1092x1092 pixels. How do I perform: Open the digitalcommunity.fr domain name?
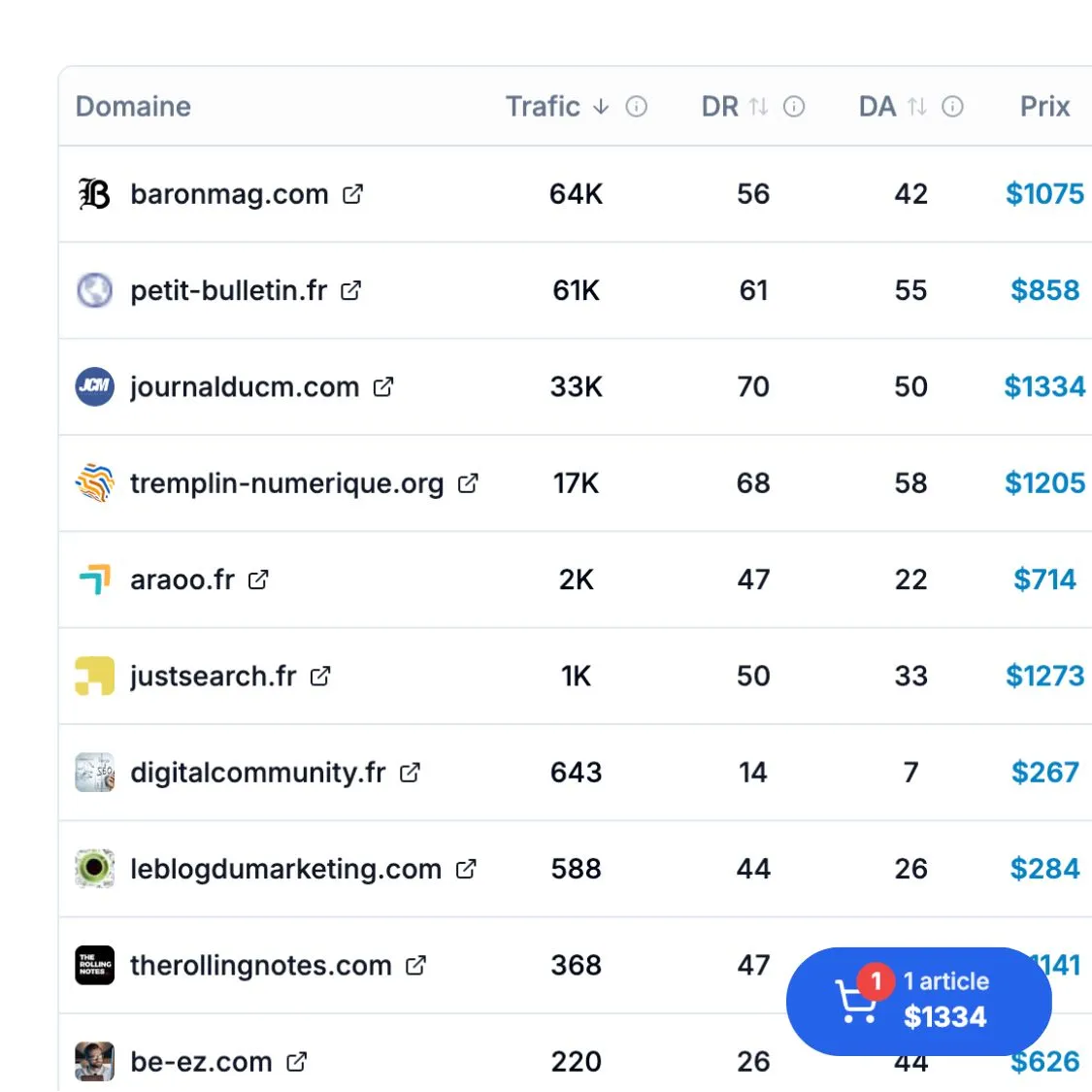(x=257, y=773)
